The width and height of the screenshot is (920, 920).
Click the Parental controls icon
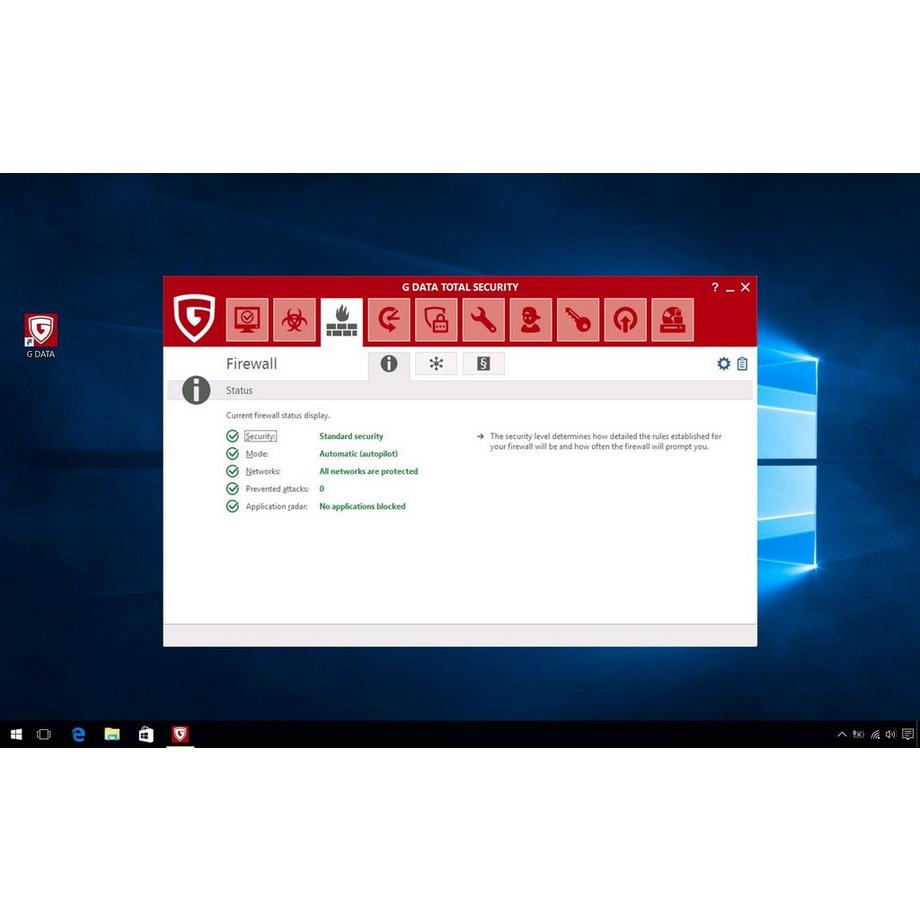[x=531, y=319]
